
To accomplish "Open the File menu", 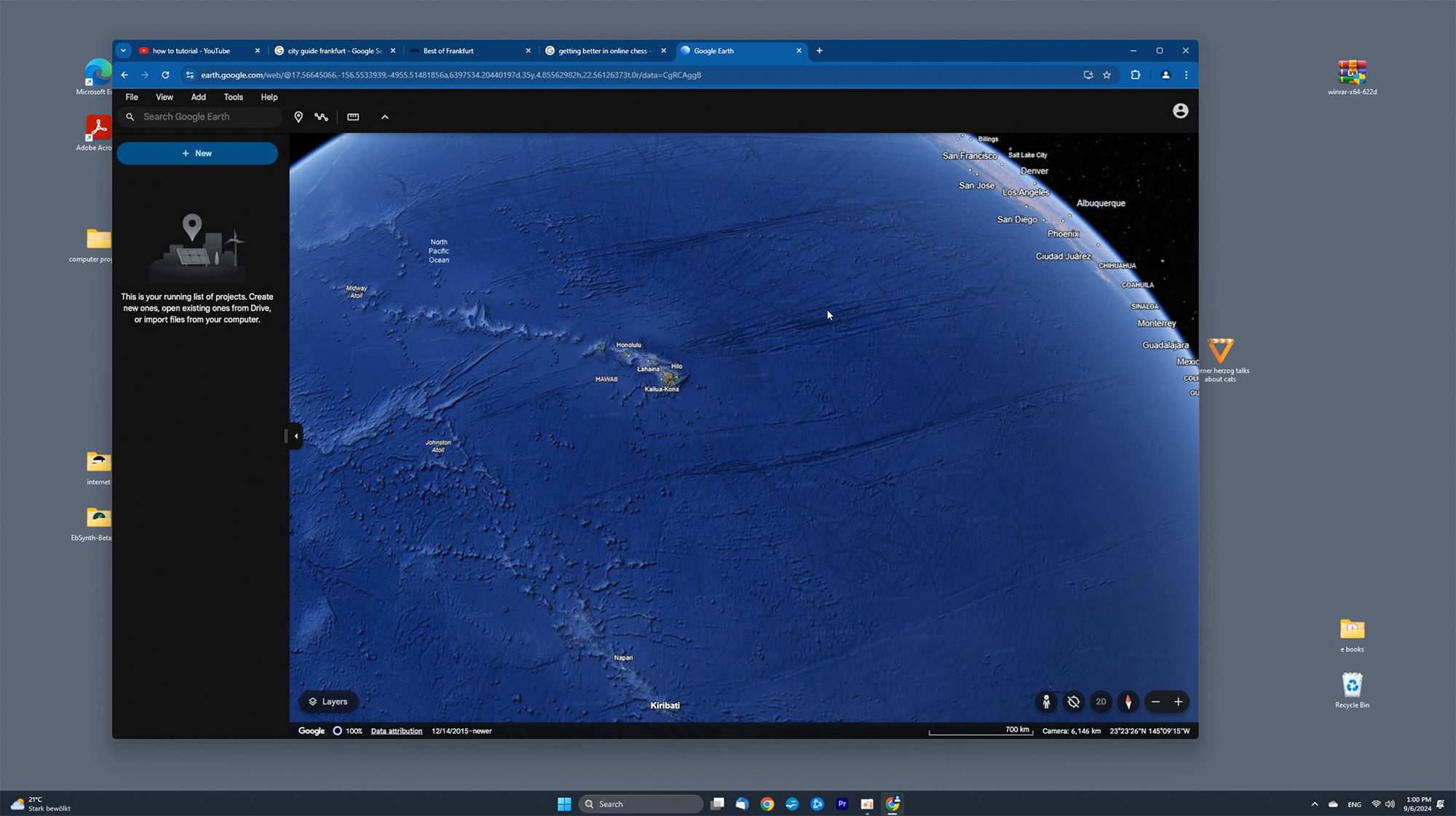I will (132, 97).
